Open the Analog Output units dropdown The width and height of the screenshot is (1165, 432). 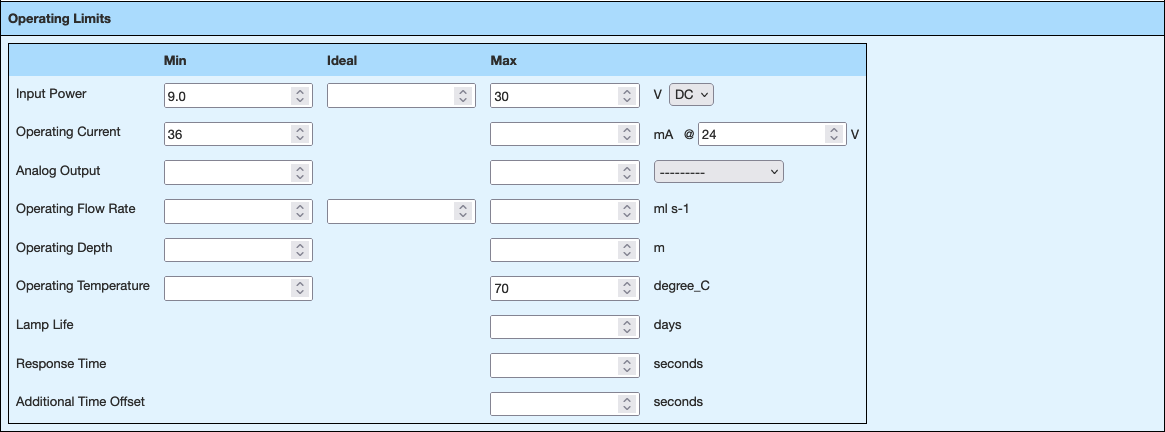[718, 172]
